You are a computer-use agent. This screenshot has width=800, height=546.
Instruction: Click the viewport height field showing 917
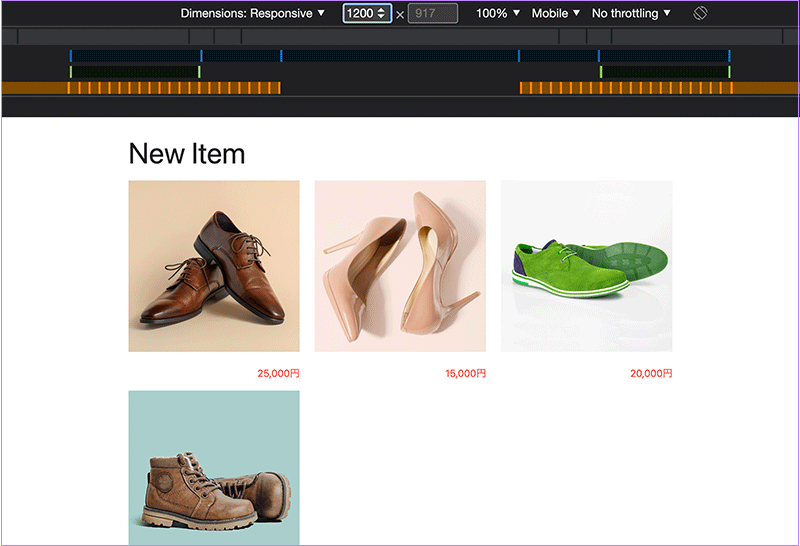pos(432,13)
